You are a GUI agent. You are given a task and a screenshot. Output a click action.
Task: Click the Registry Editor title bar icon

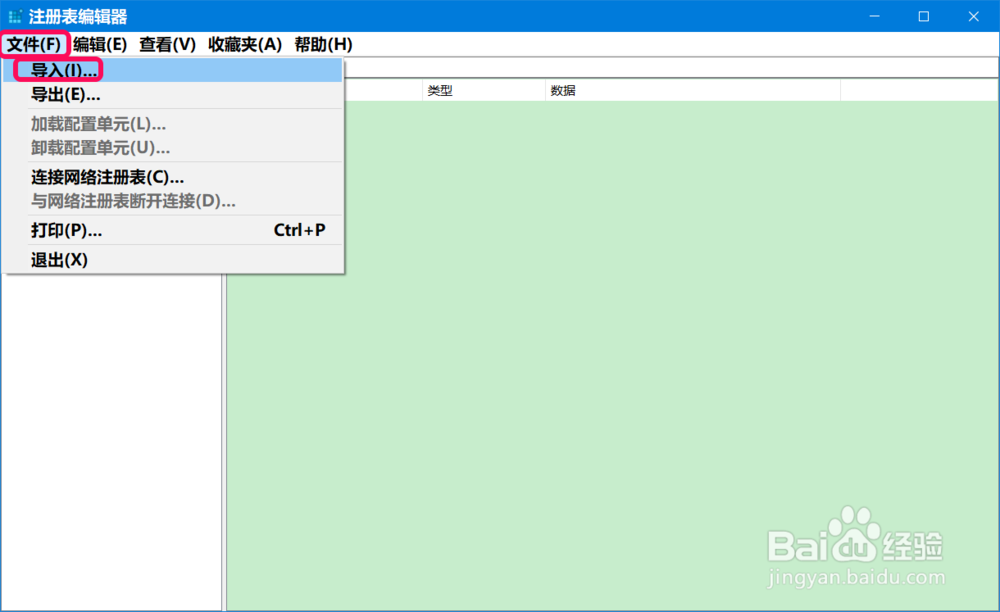[x=14, y=15]
